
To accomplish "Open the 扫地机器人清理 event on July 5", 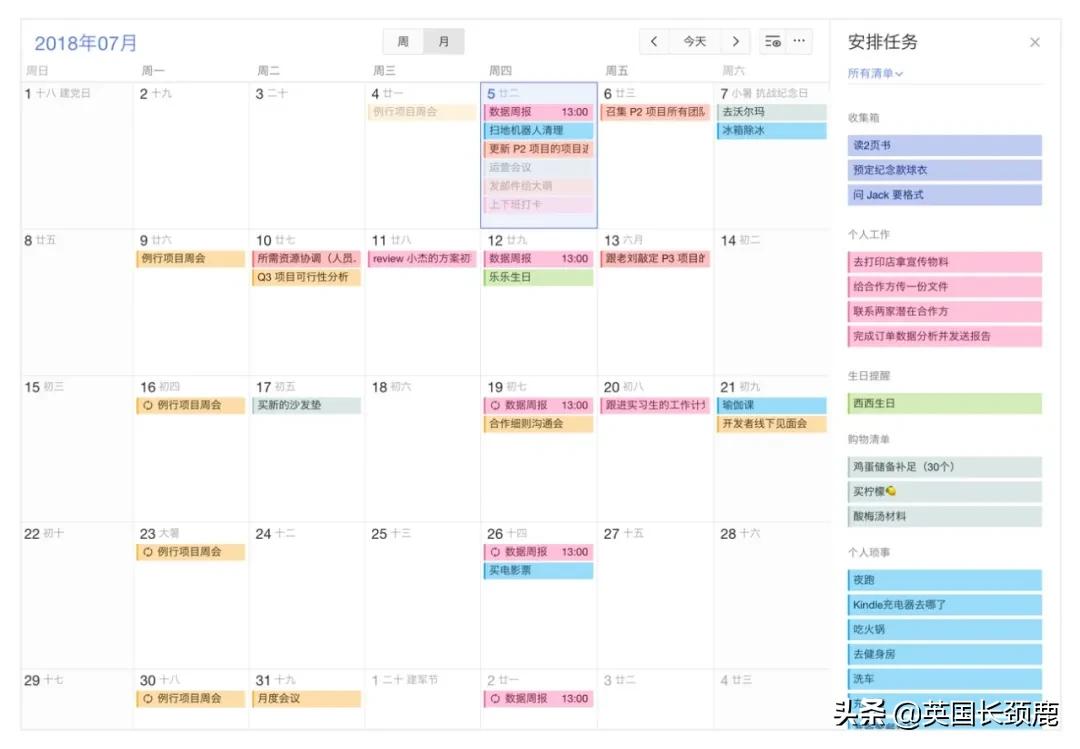I will [x=537, y=130].
